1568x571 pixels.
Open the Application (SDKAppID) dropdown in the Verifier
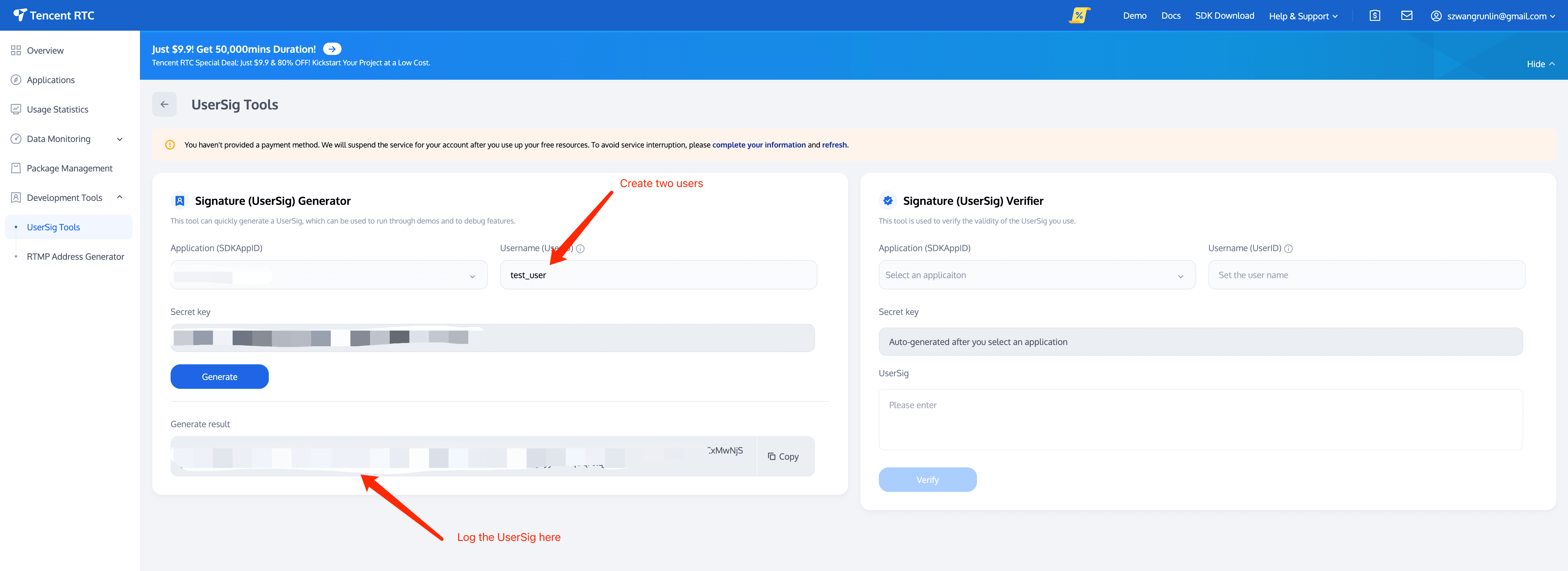[1036, 275]
